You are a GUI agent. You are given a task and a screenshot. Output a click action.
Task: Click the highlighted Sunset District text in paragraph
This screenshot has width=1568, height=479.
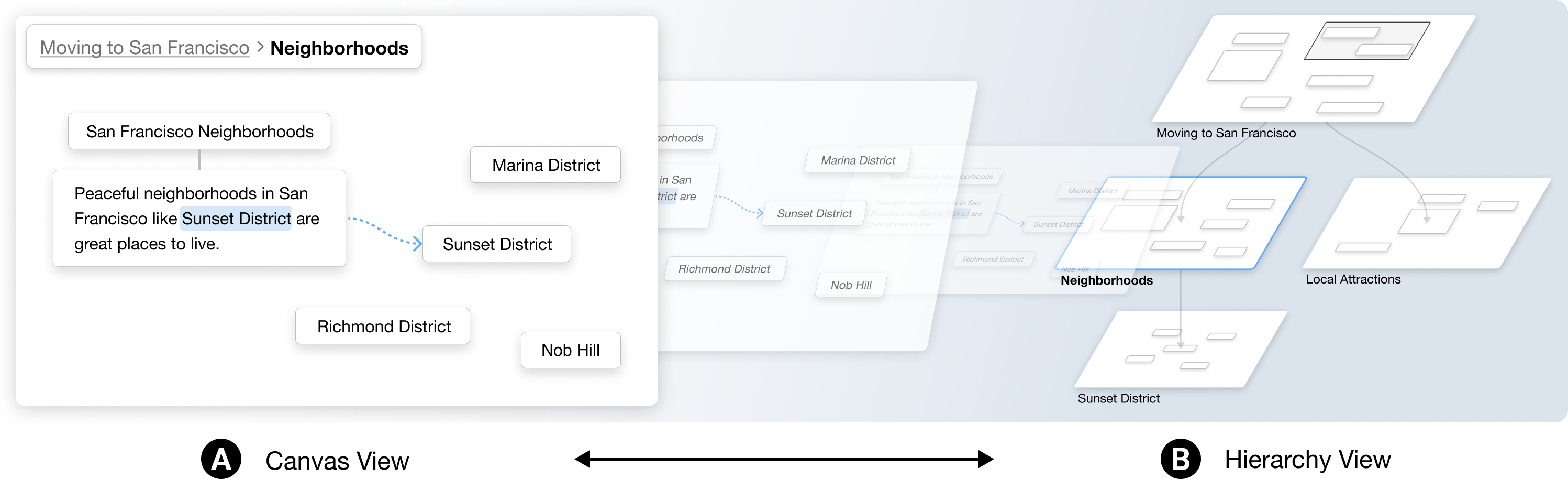(x=236, y=218)
